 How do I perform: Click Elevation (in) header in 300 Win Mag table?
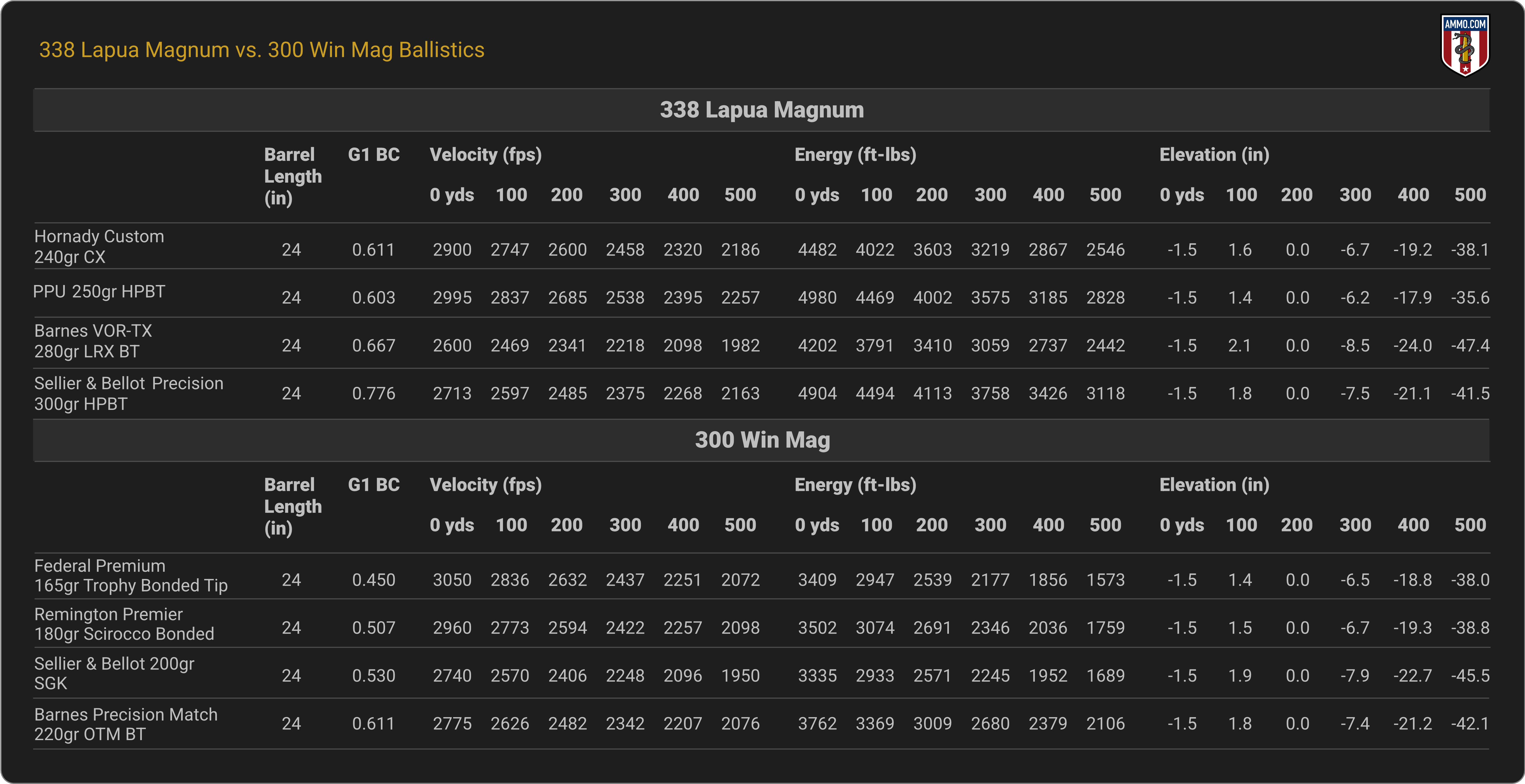[1214, 485]
